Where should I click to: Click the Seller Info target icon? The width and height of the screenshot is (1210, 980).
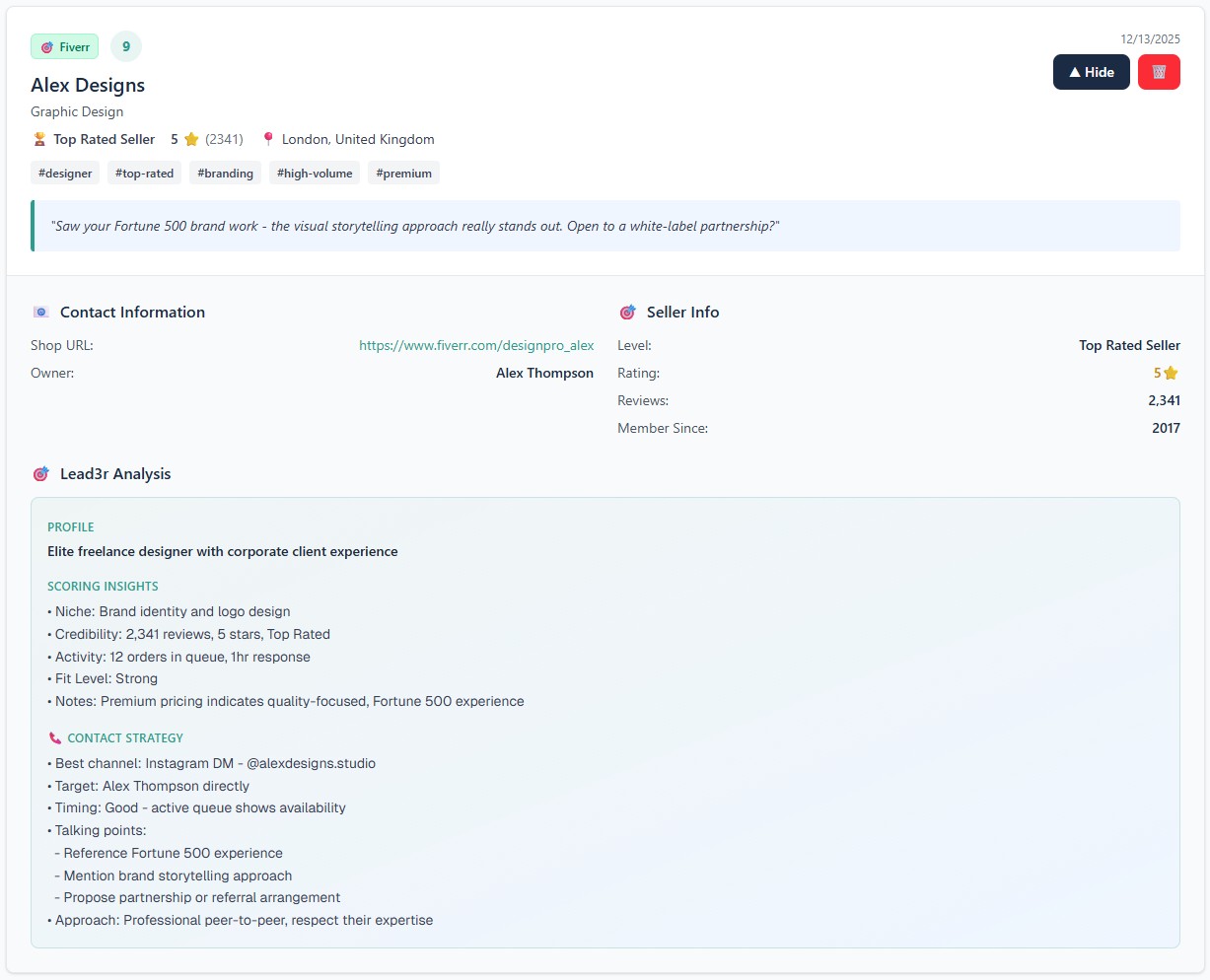coord(627,313)
